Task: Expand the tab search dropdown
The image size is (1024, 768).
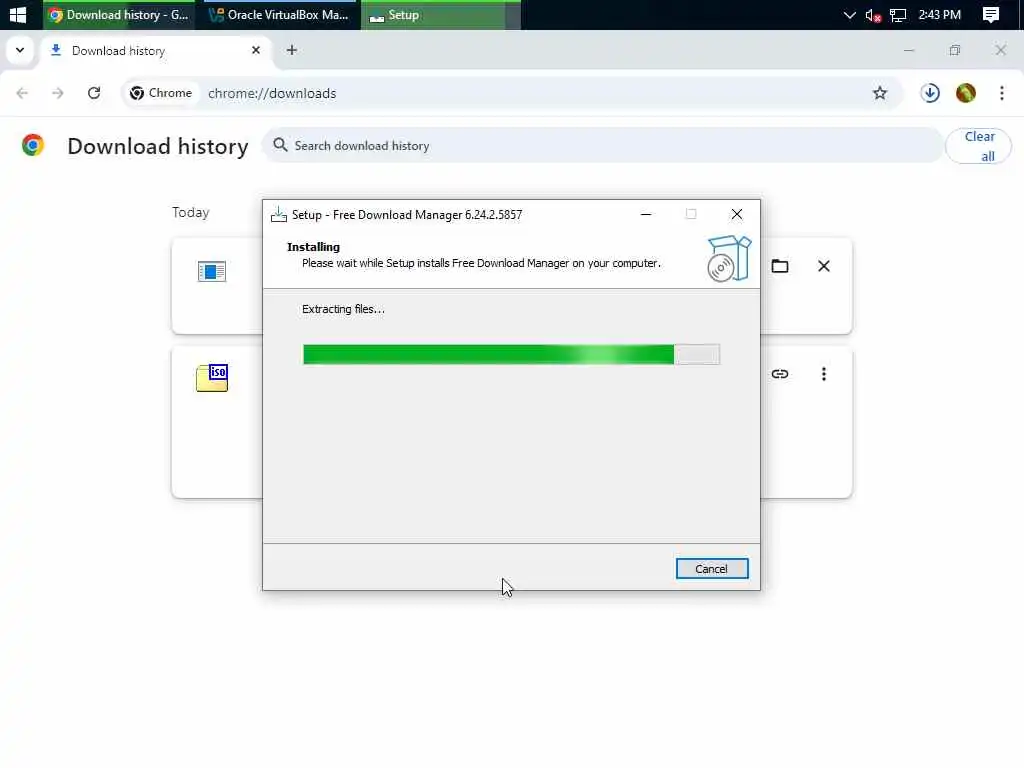Action: 20,50
